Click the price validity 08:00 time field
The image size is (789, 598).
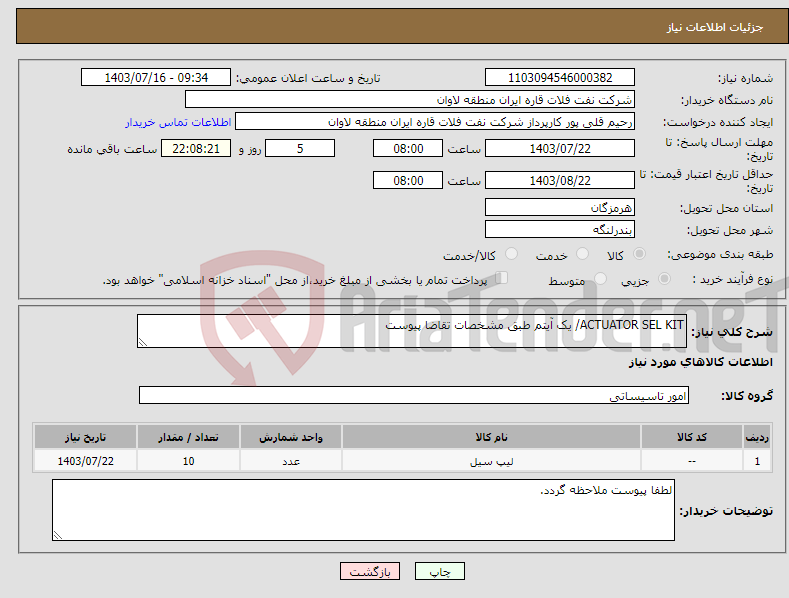tap(408, 180)
